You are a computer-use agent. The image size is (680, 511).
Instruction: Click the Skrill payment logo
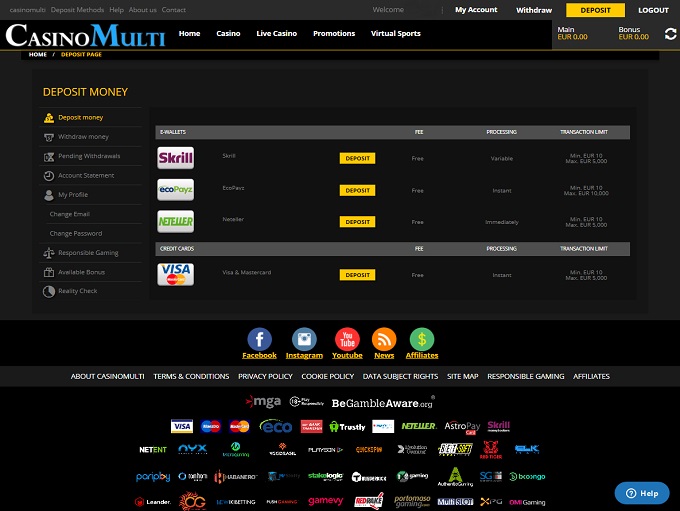pos(175,158)
